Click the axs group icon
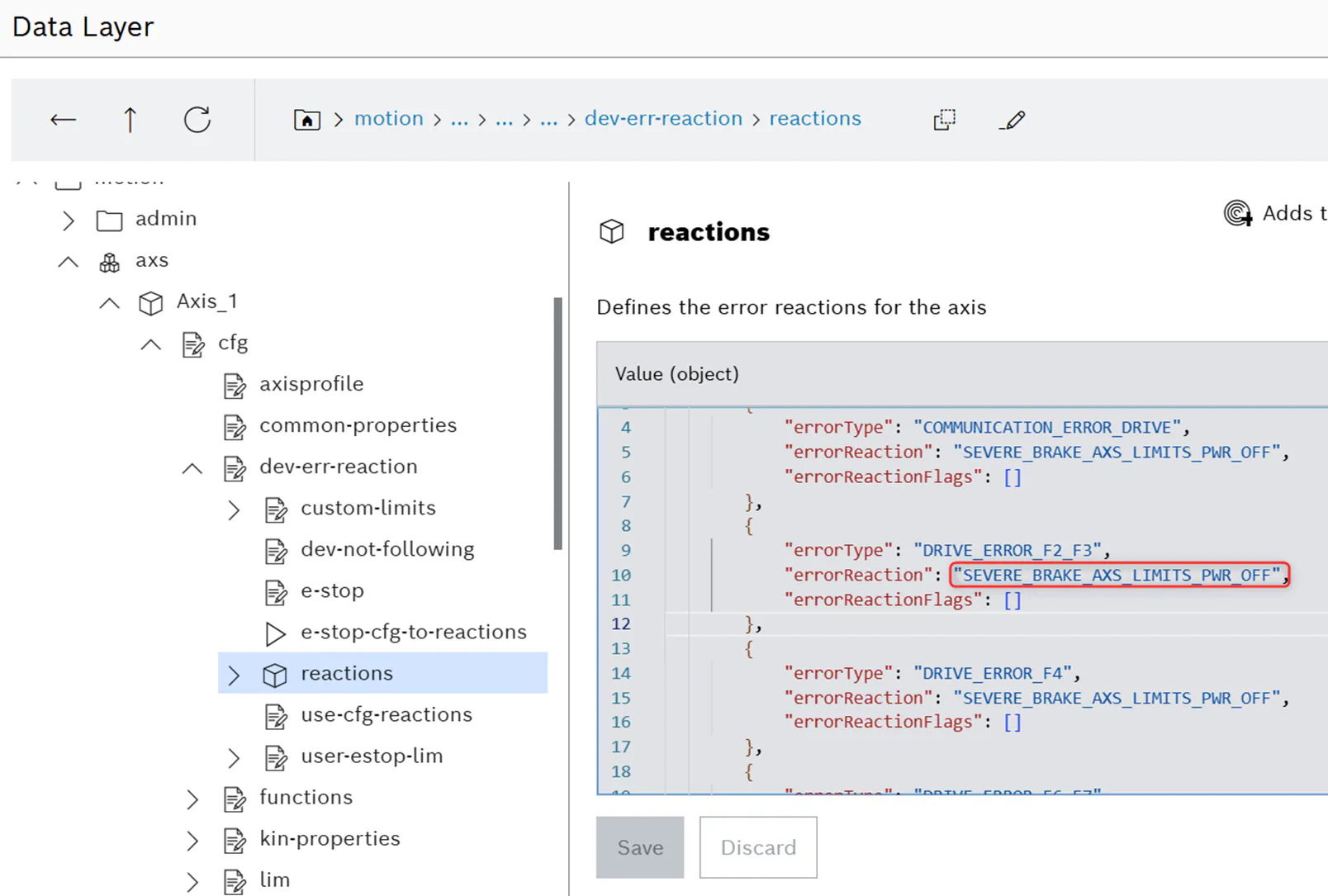1328x896 pixels. 109,263
